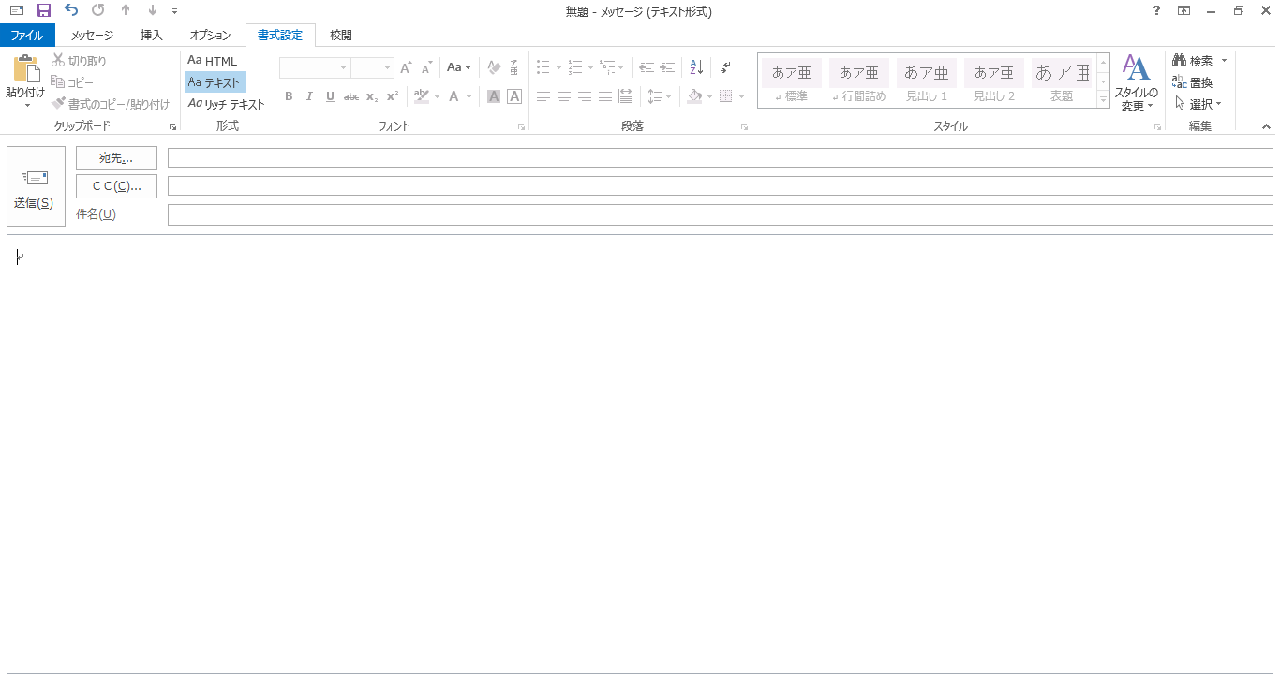
Task: Click the Save icon in quick access toolbar
Action: tap(43, 11)
